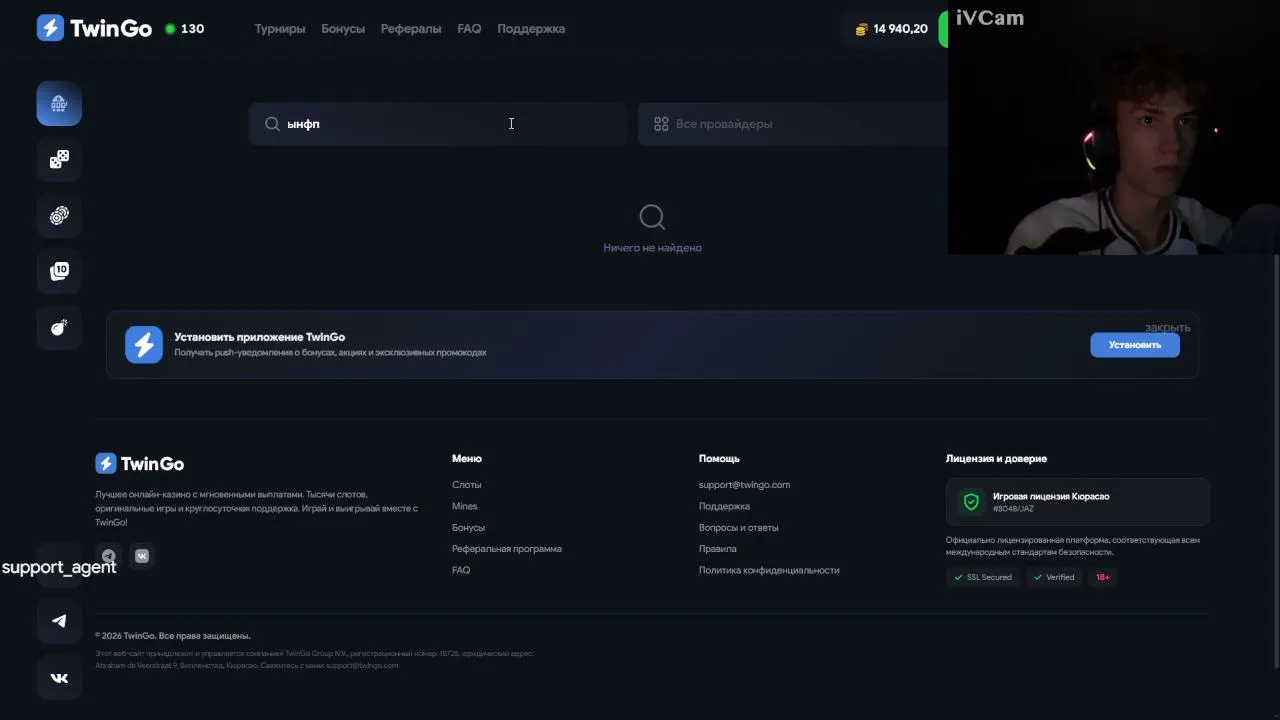Open the Политика конфиденциальности link

(x=769, y=570)
